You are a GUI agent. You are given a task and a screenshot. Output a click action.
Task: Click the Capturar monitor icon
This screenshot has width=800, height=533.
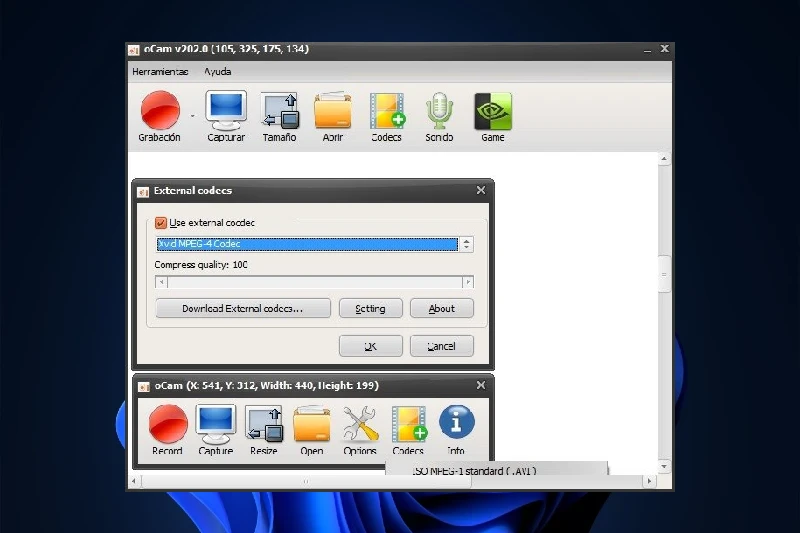[226, 110]
